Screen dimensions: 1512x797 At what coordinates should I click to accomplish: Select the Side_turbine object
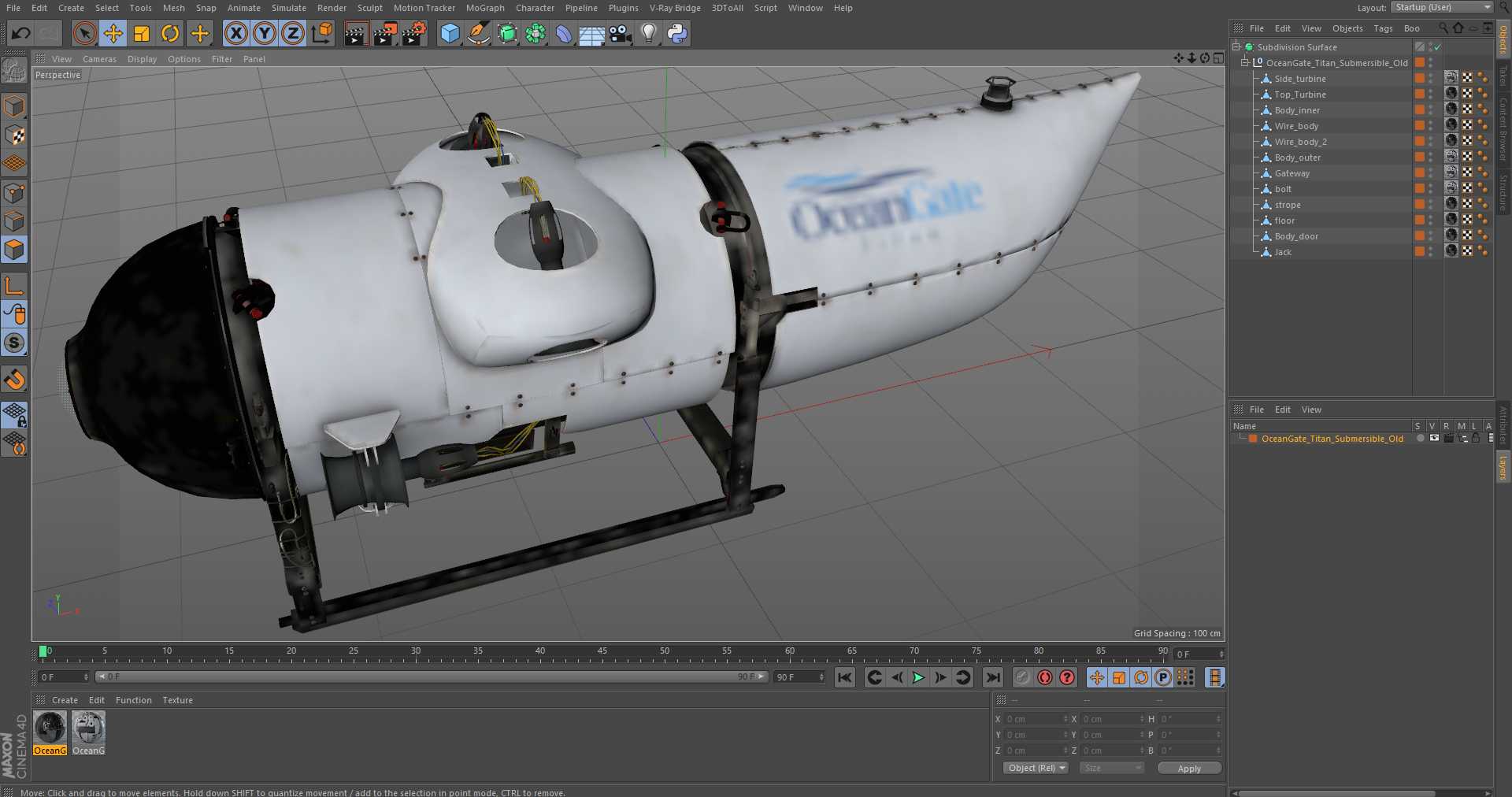[x=1299, y=79]
